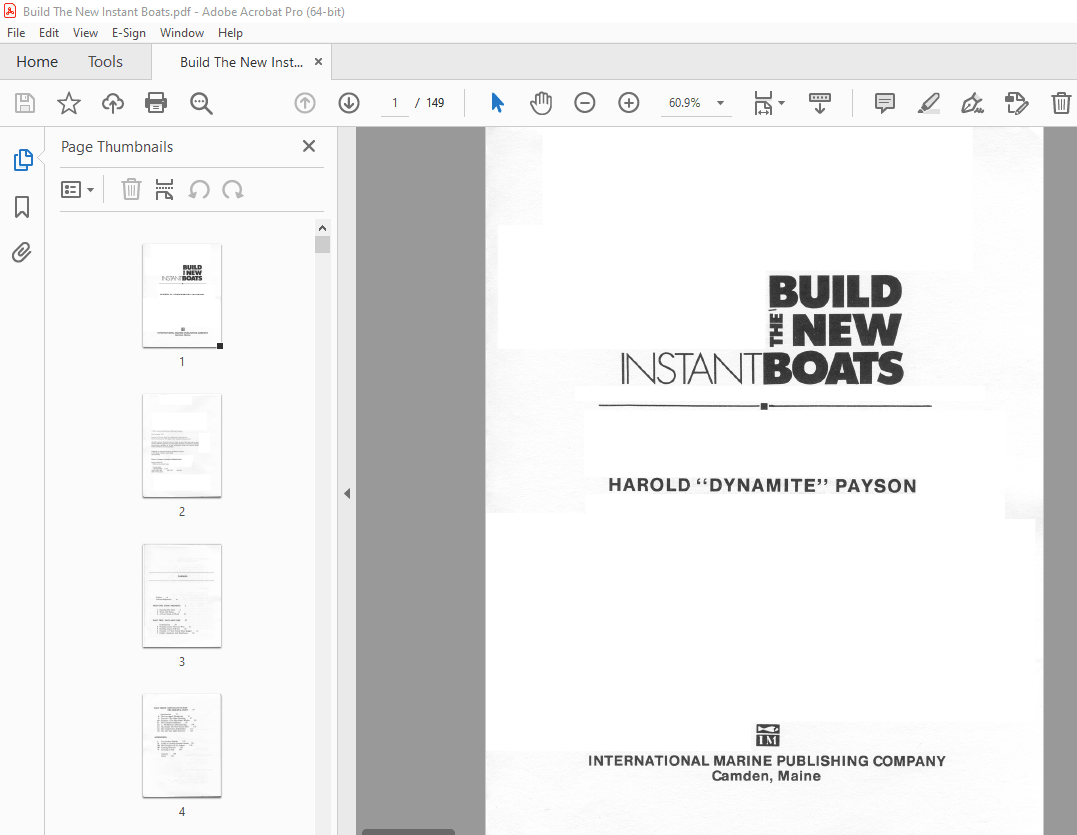This screenshot has height=835, width=1077.
Task: Select the Highlight text tool
Action: (x=928, y=103)
